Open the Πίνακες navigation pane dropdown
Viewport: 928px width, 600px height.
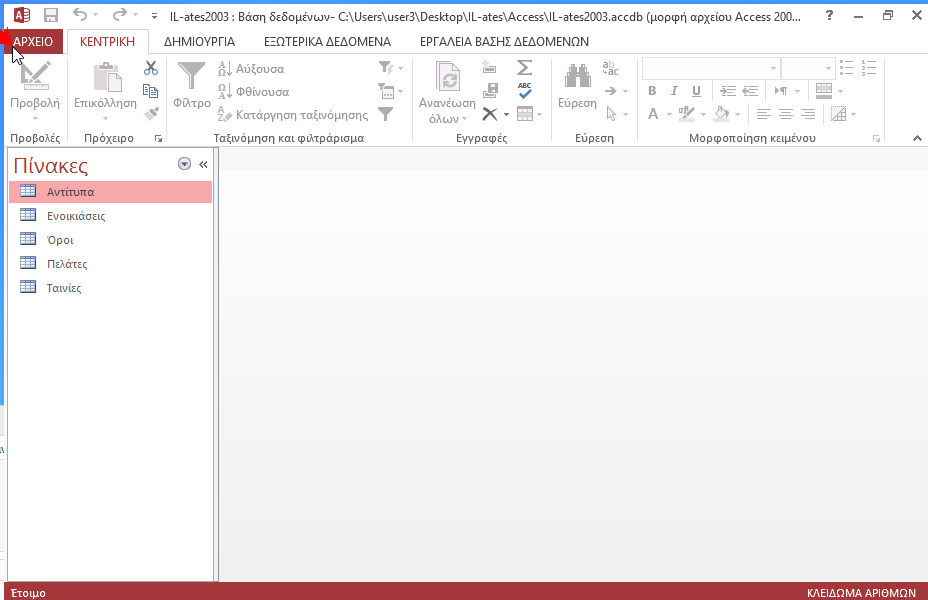184,164
